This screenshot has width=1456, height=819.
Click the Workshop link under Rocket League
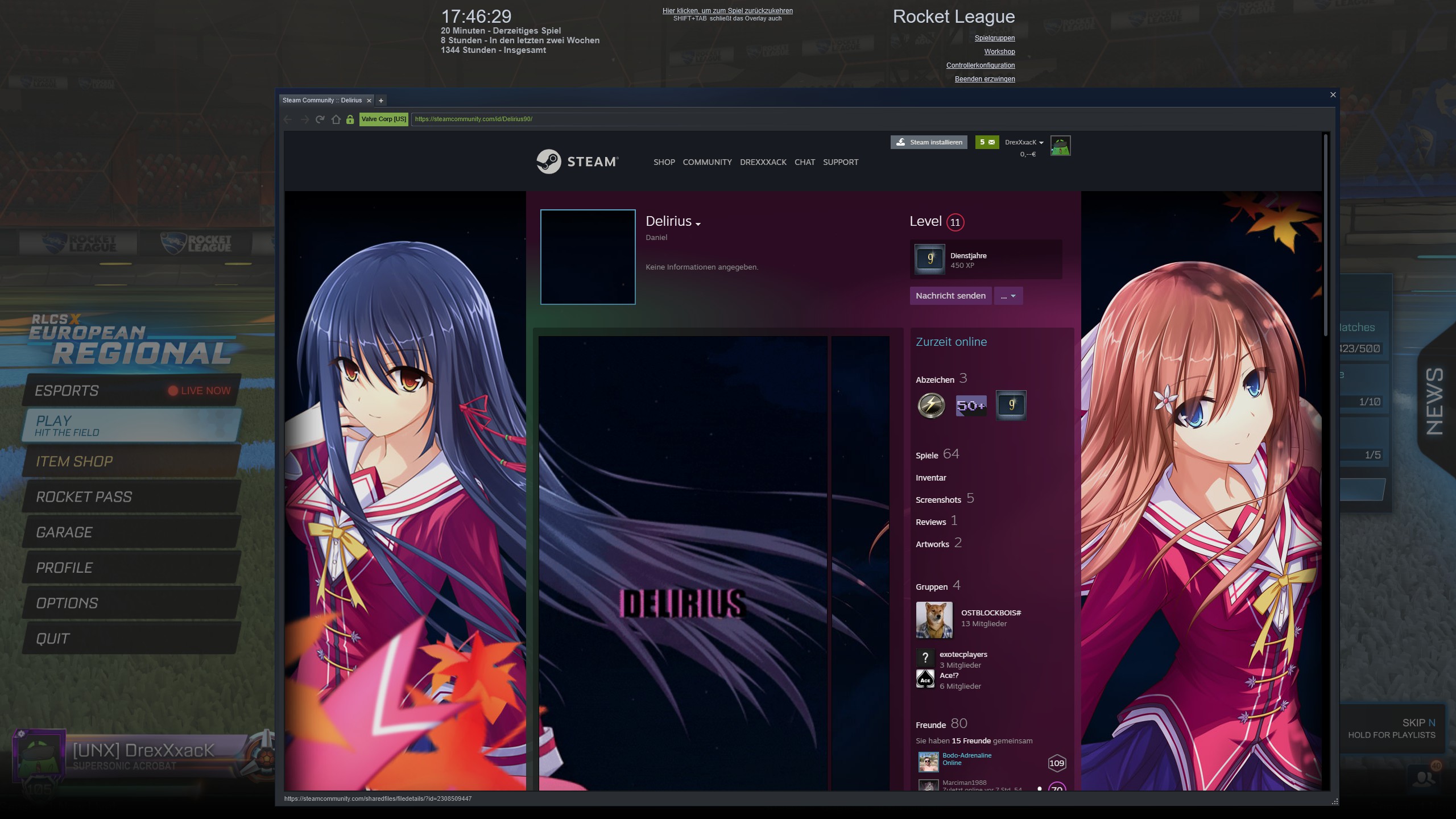[x=999, y=52]
